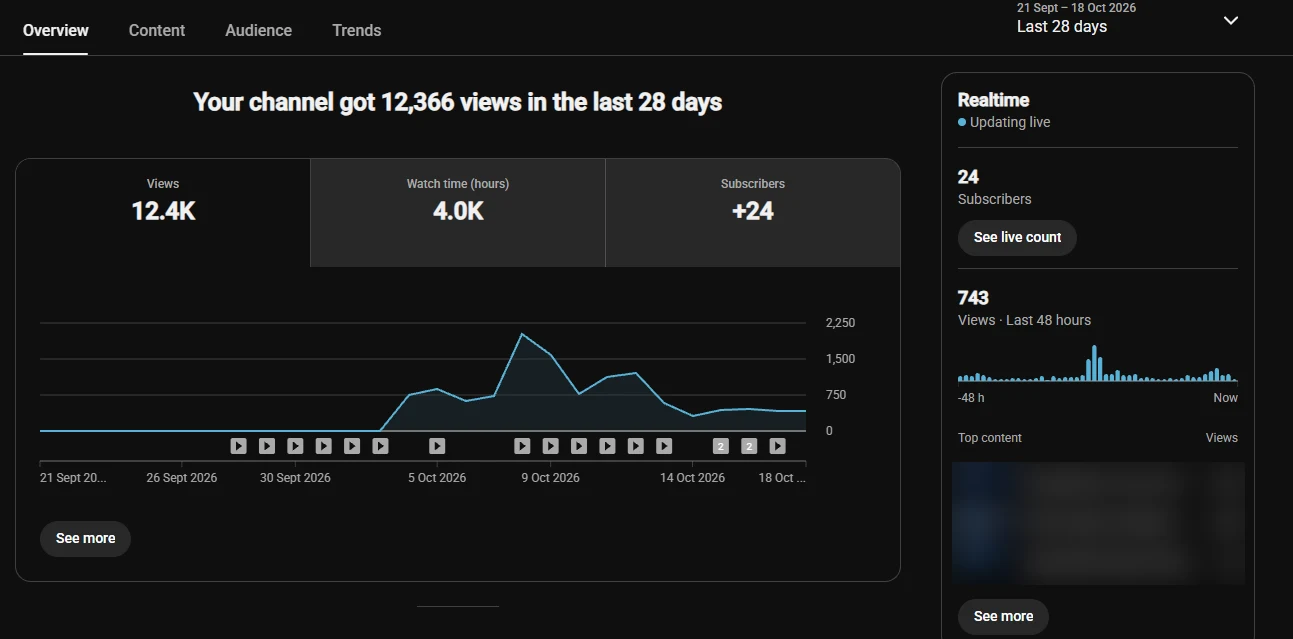
Task: Click the '21 Sept – 18 Oct 2026' date text
Action: (x=1076, y=7)
